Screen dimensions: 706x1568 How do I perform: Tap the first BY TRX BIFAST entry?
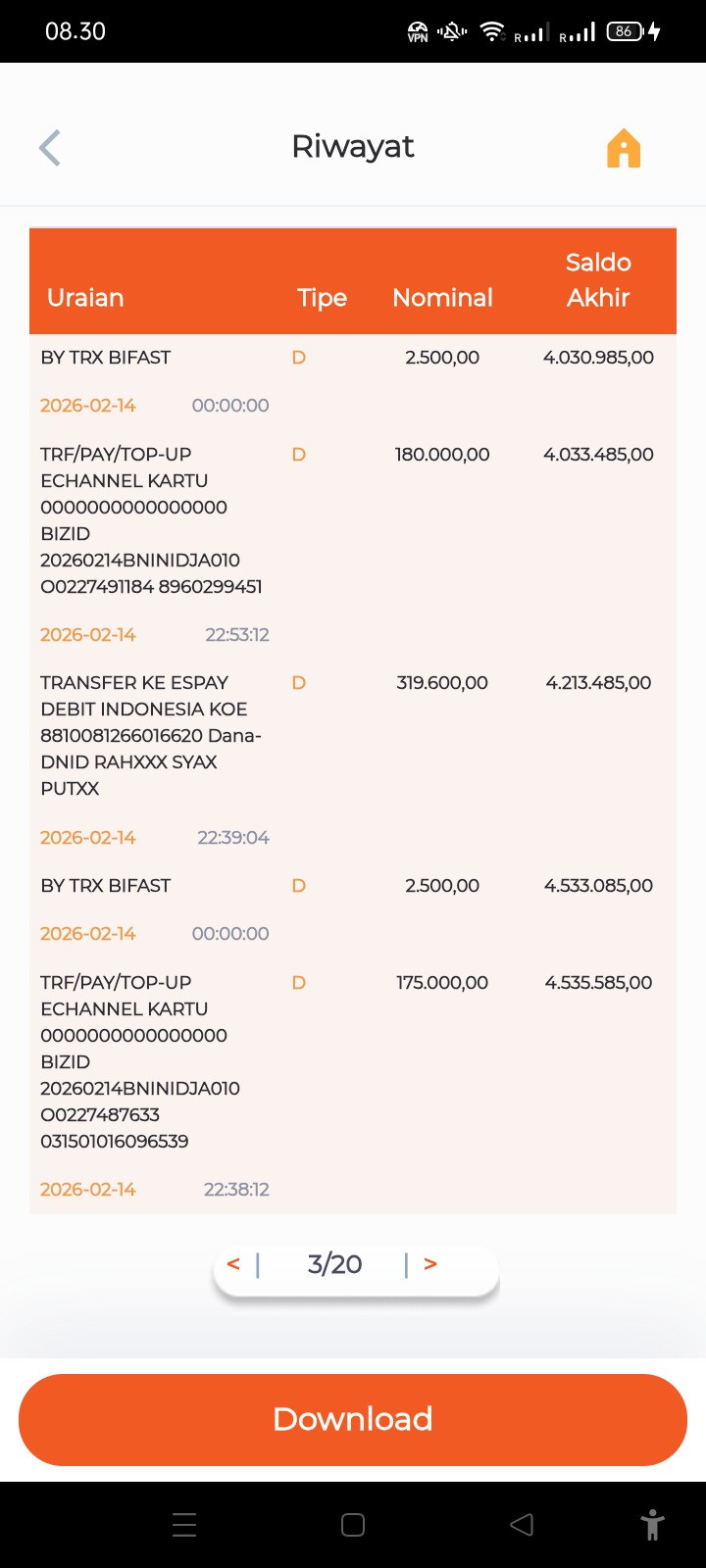tap(353, 382)
